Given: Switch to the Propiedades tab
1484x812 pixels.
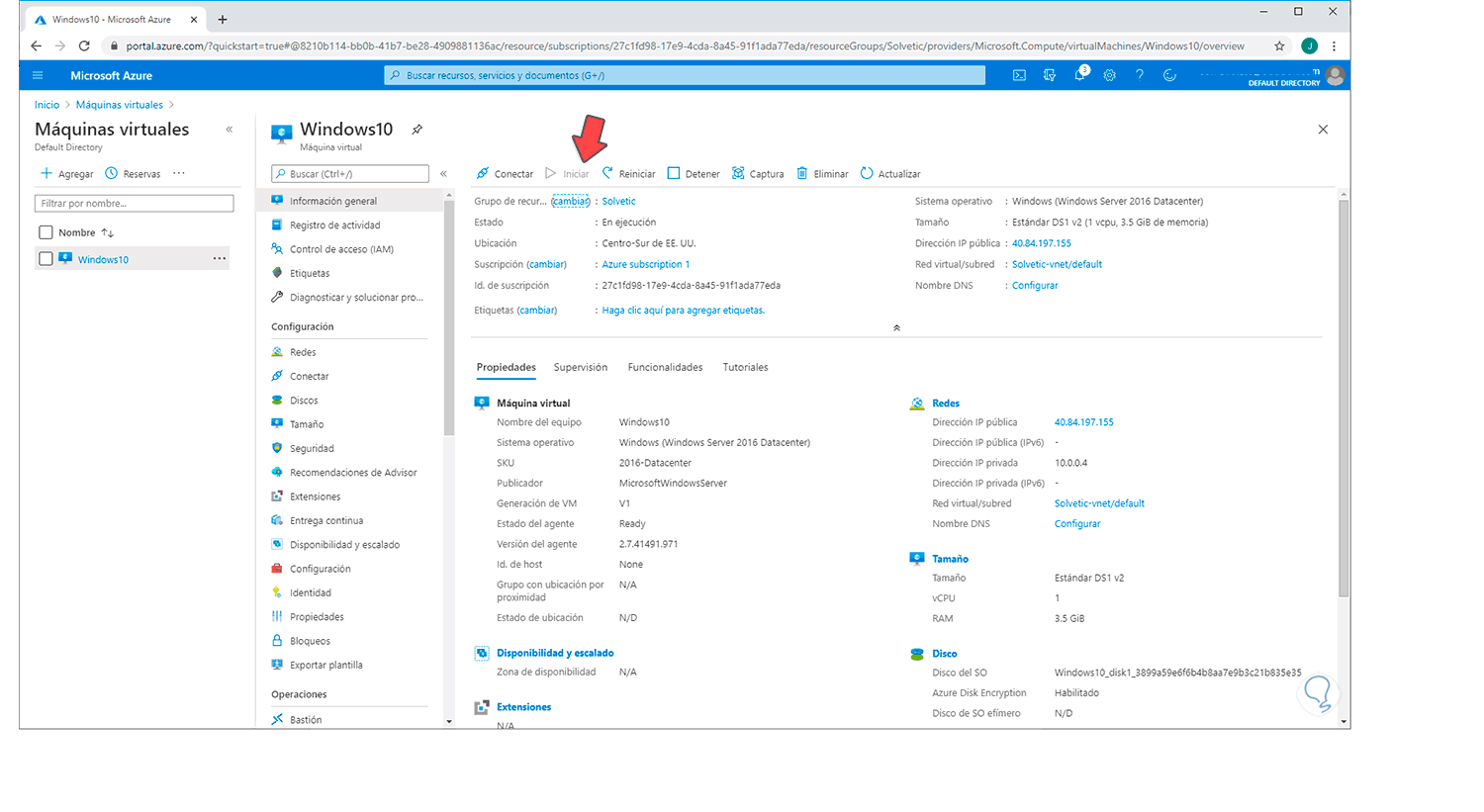Looking at the screenshot, I should (x=507, y=367).
